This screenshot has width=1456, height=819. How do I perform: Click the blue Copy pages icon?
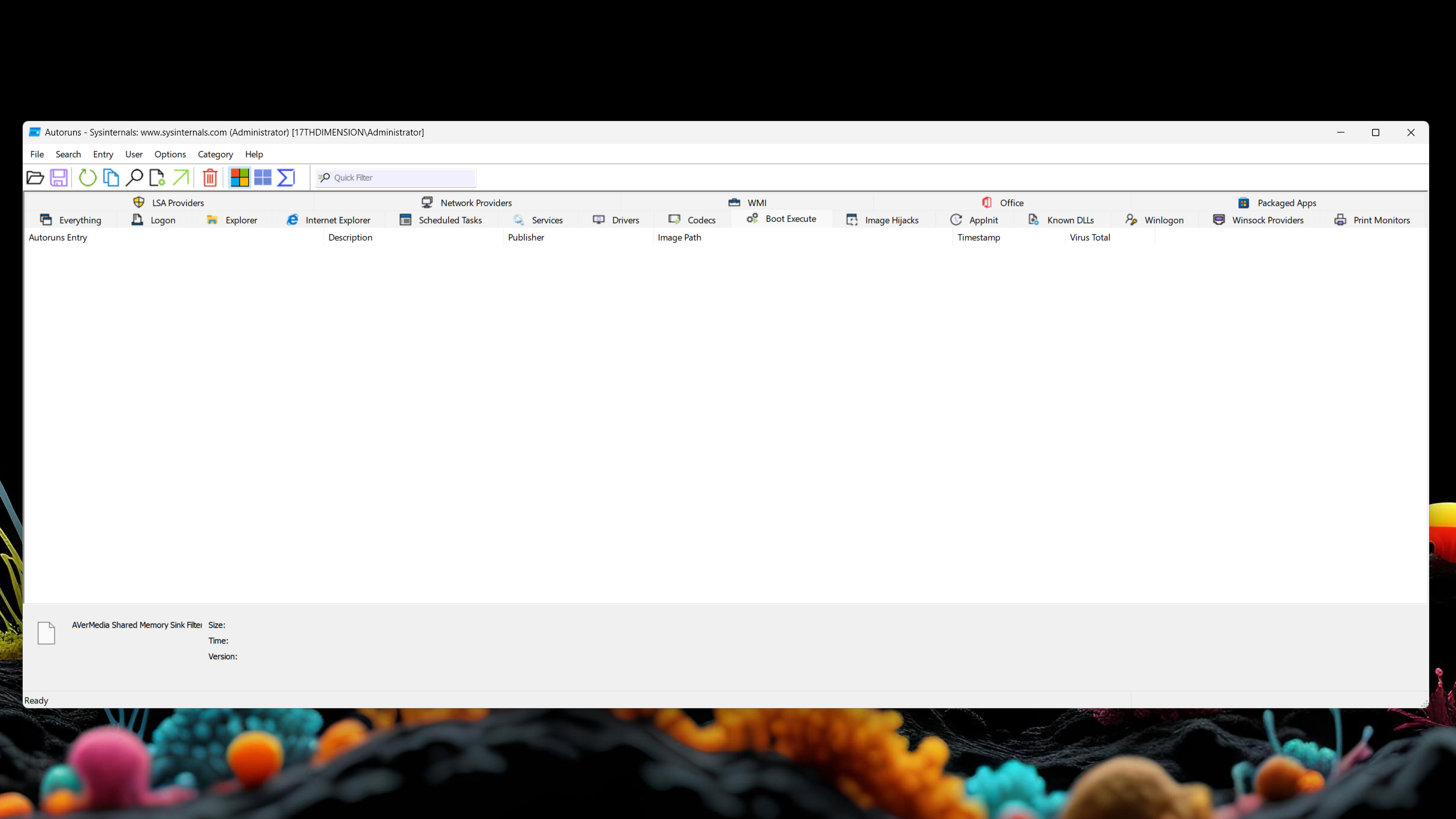[x=111, y=177]
